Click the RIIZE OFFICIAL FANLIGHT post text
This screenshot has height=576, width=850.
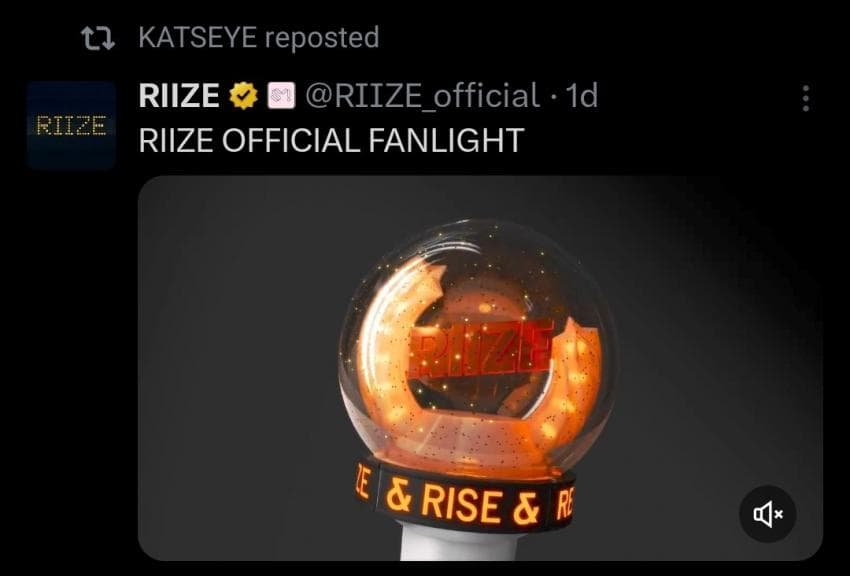[x=331, y=141]
